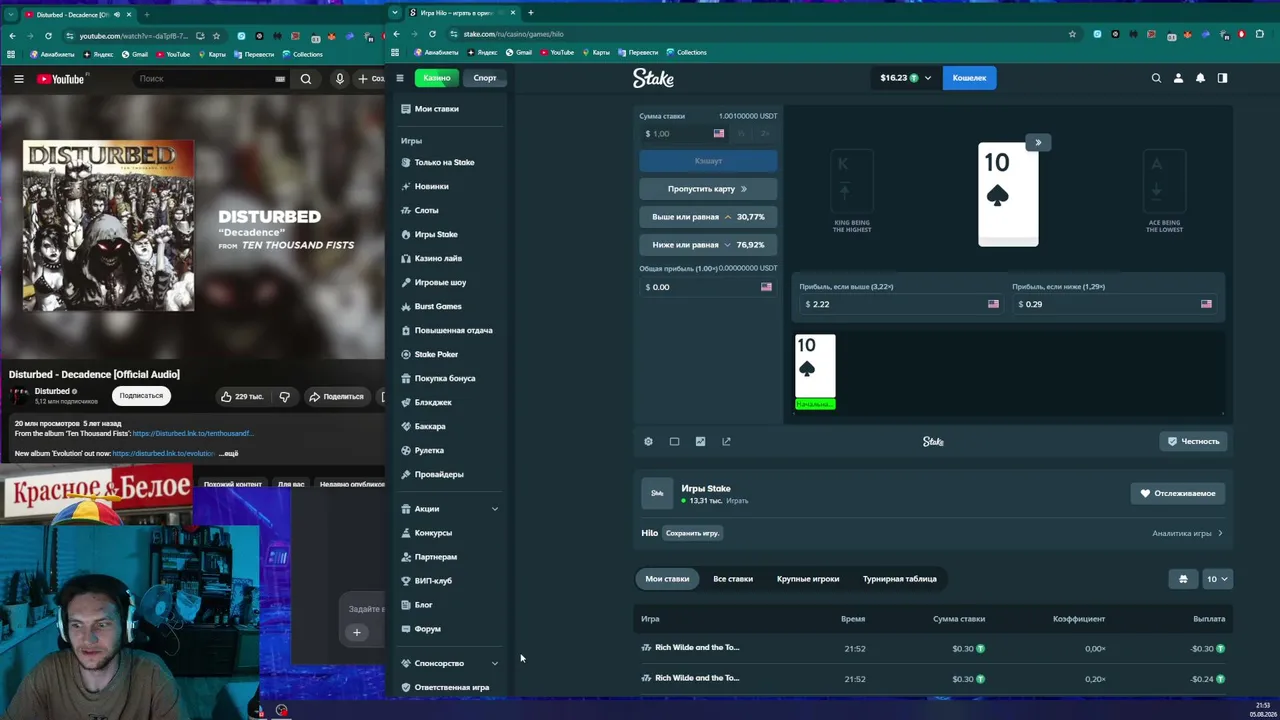Image resolution: width=1280 pixels, height=720 pixels.
Task: Start YouTube voice search microphone
Action: pyautogui.click(x=340, y=79)
